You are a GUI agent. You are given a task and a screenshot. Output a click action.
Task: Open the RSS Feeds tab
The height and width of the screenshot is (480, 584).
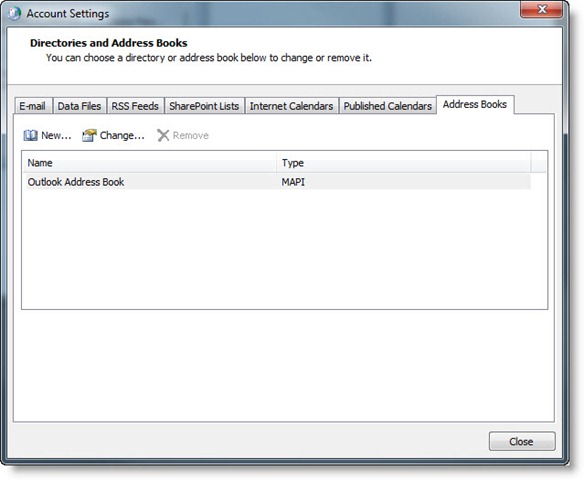(135, 106)
